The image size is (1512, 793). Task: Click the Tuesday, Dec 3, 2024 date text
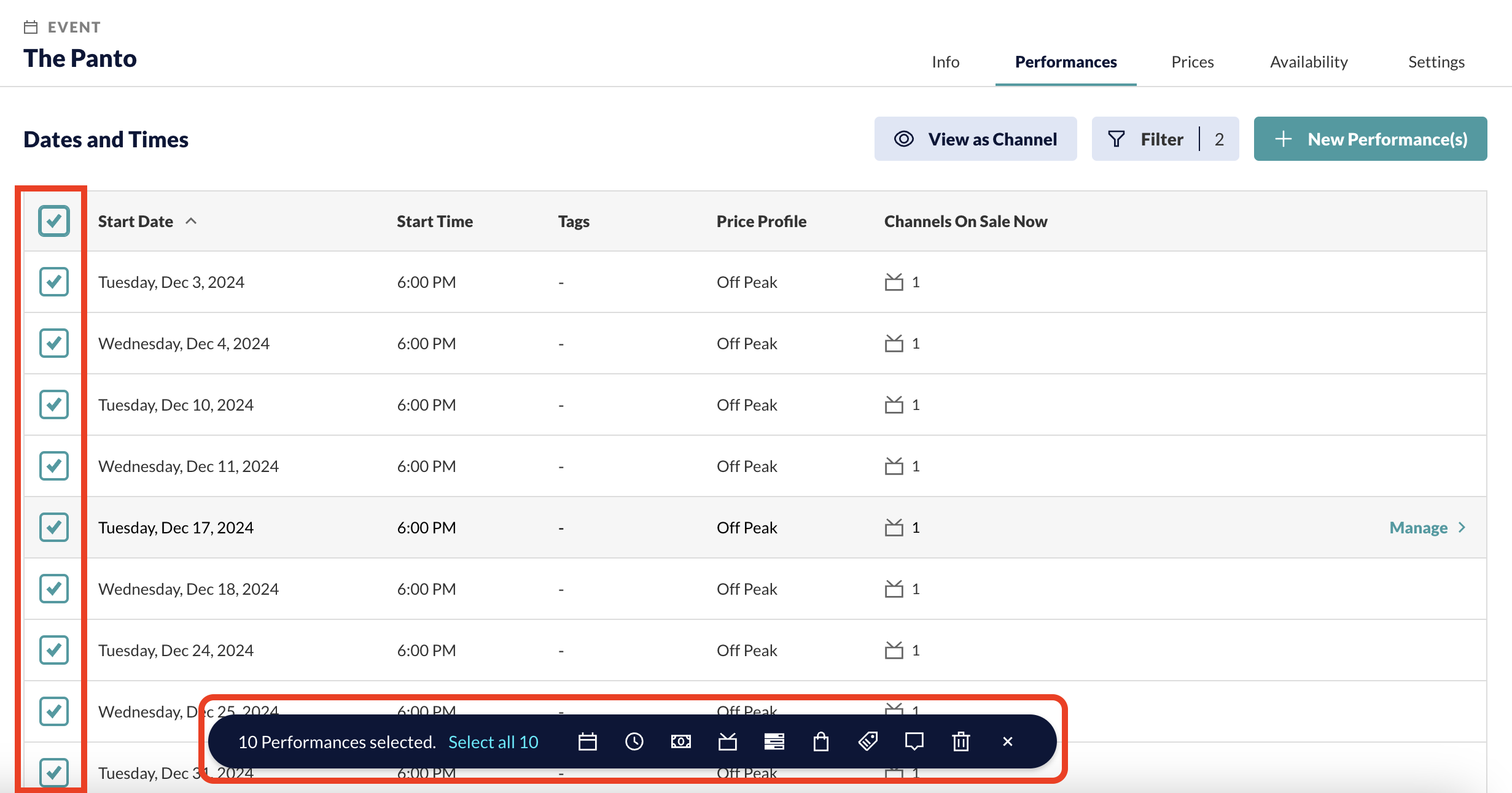point(171,282)
